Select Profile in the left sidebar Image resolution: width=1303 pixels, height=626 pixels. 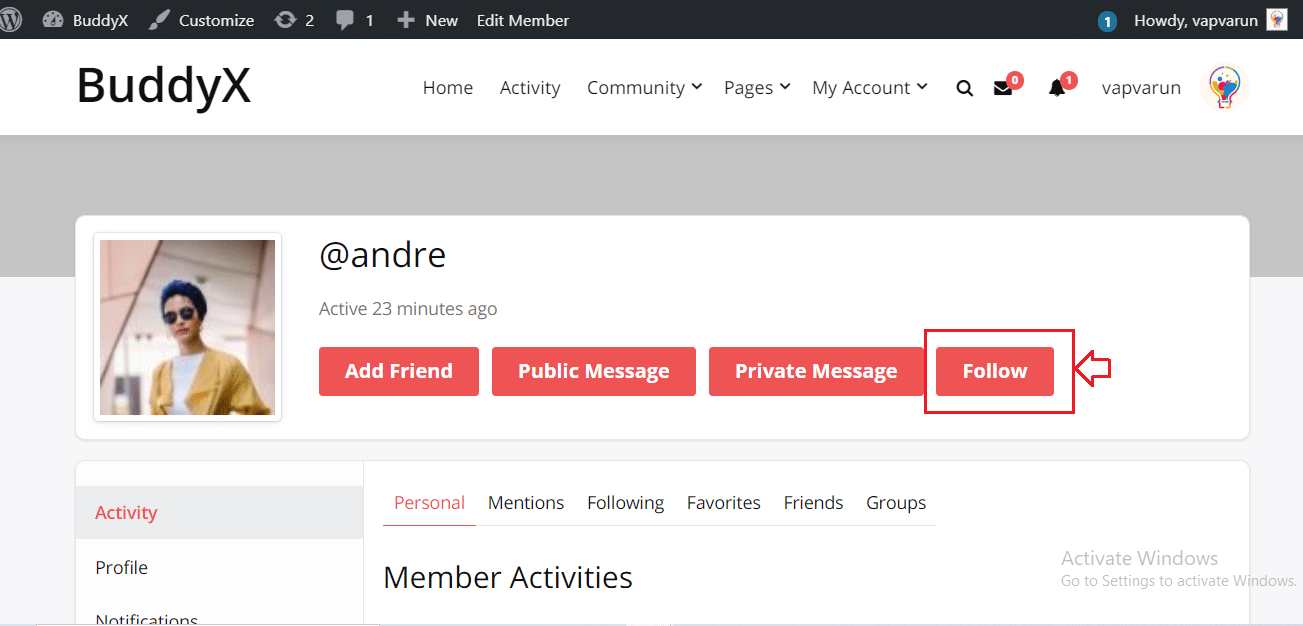point(121,567)
